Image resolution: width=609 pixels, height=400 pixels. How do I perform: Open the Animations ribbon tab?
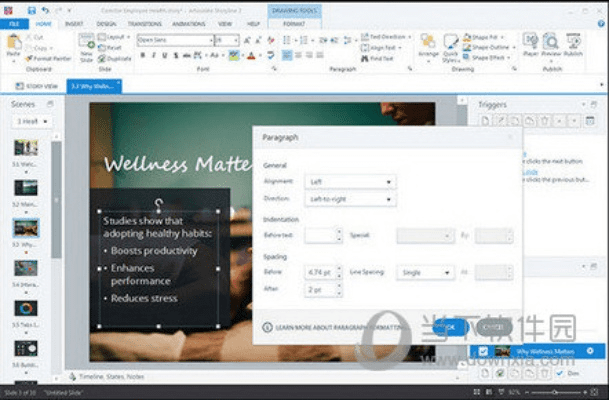(x=187, y=21)
